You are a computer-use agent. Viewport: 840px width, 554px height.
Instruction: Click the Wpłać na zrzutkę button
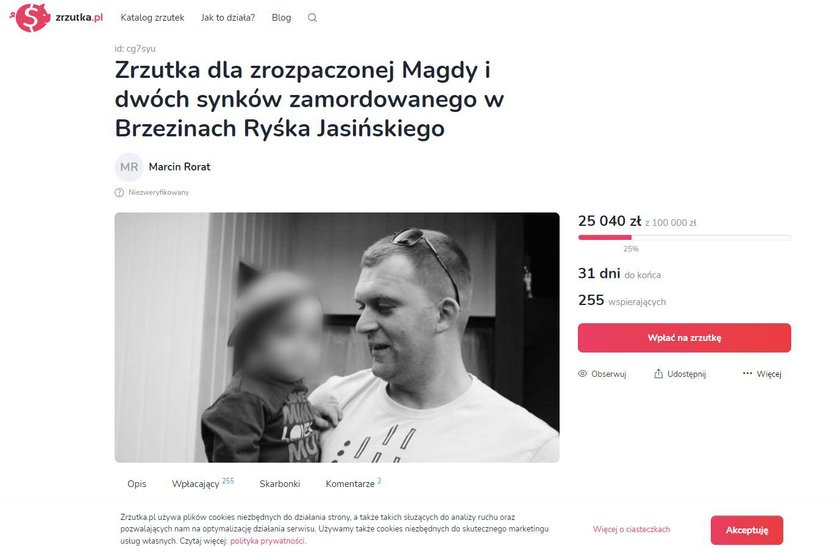(684, 338)
